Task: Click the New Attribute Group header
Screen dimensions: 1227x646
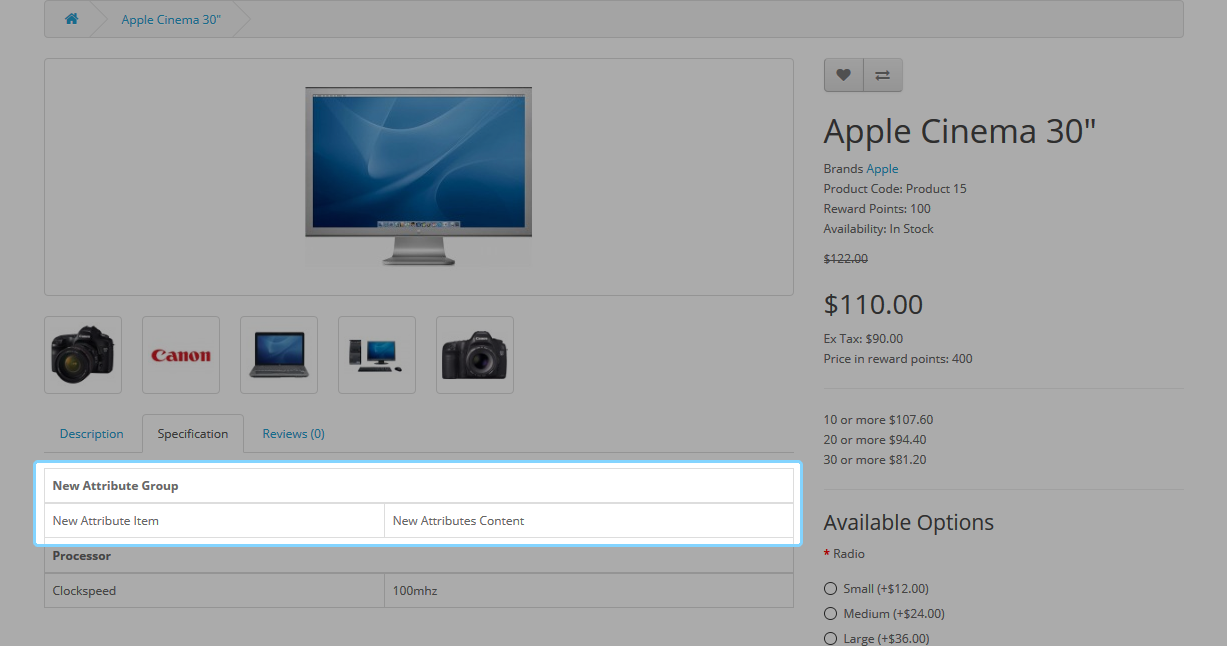Action: click(x=419, y=486)
